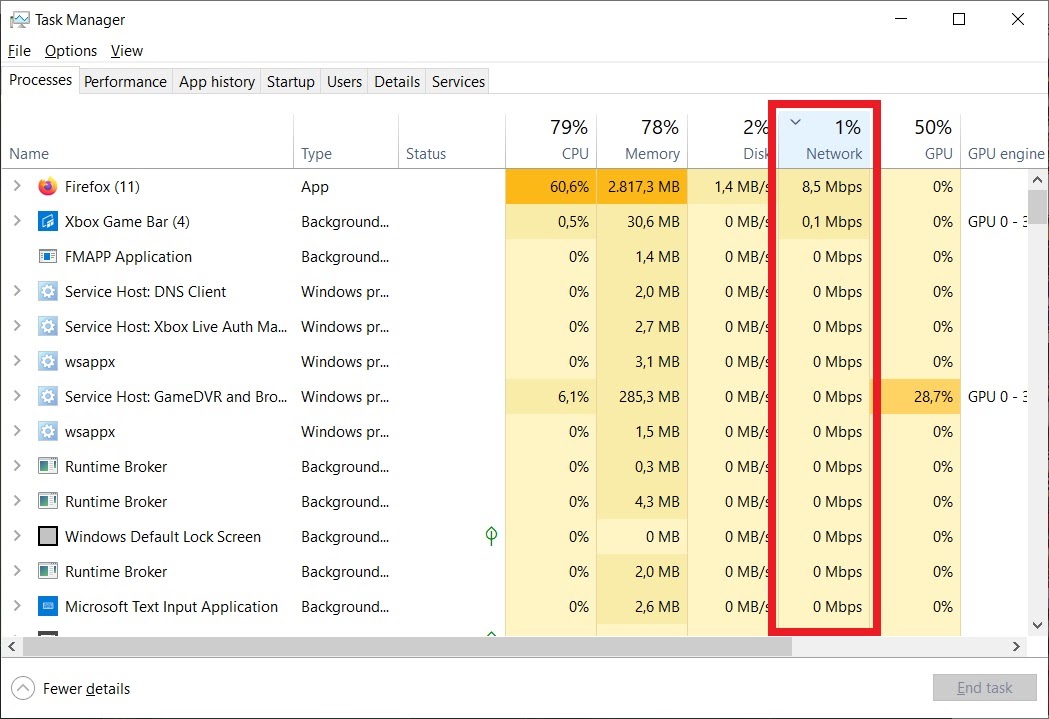Image resolution: width=1049 pixels, height=719 pixels.
Task: Click the vertical scrollbar up arrow
Action: tap(1038, 179)
